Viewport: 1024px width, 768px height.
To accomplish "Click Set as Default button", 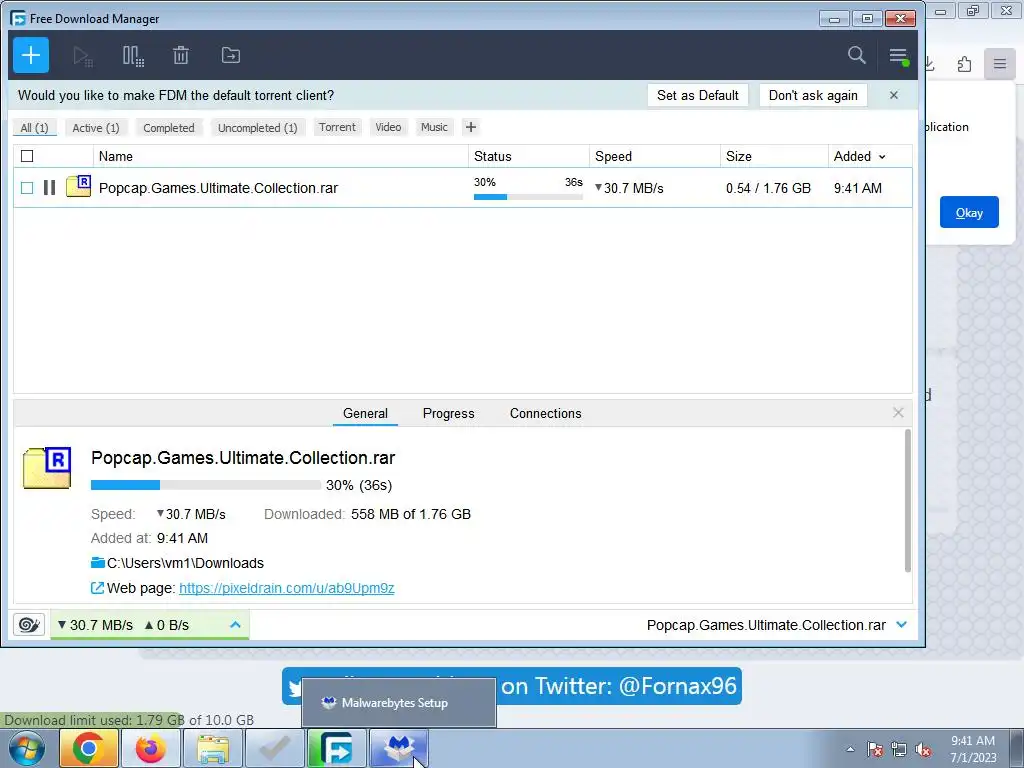I will pyautogui.click(x=697, y=95).
